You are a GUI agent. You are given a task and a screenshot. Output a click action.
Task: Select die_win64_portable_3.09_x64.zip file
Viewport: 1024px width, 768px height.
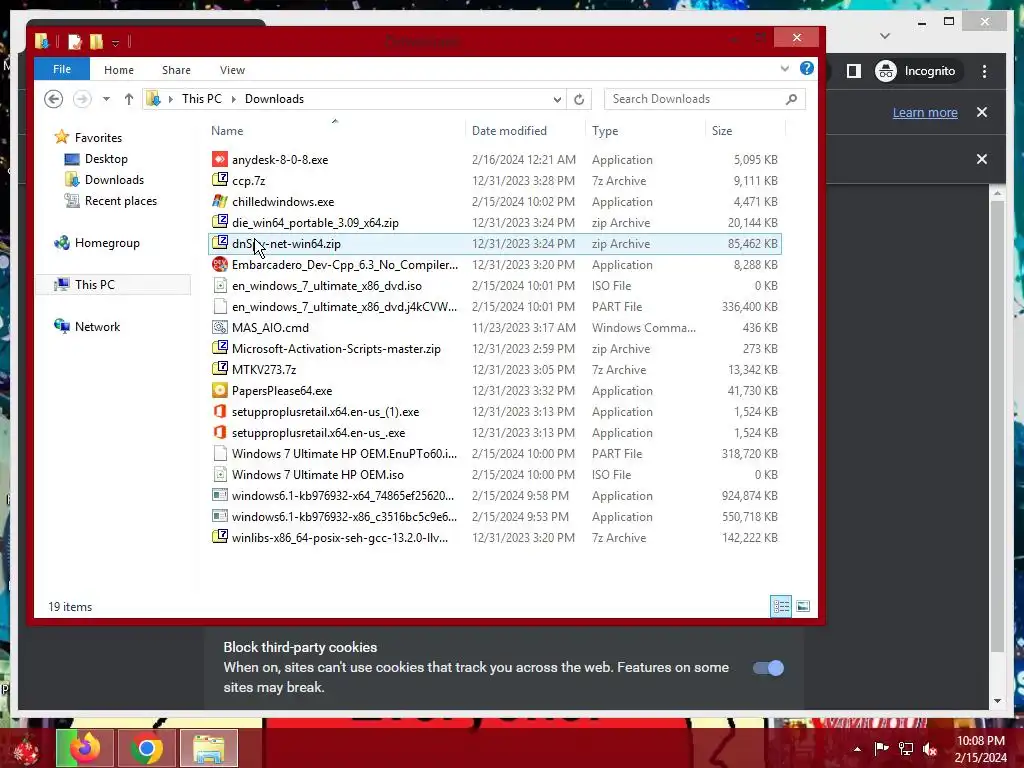pos(494,223)
